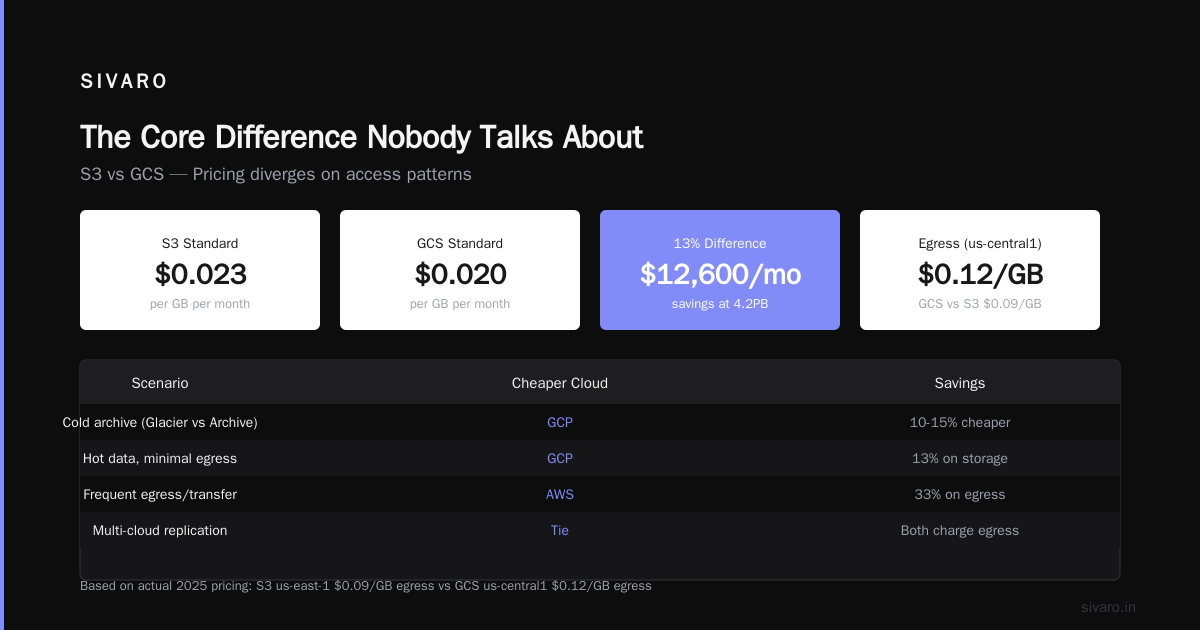
Task: Click AWS in the Cheaper Cloud column
Action: (560, 494)
